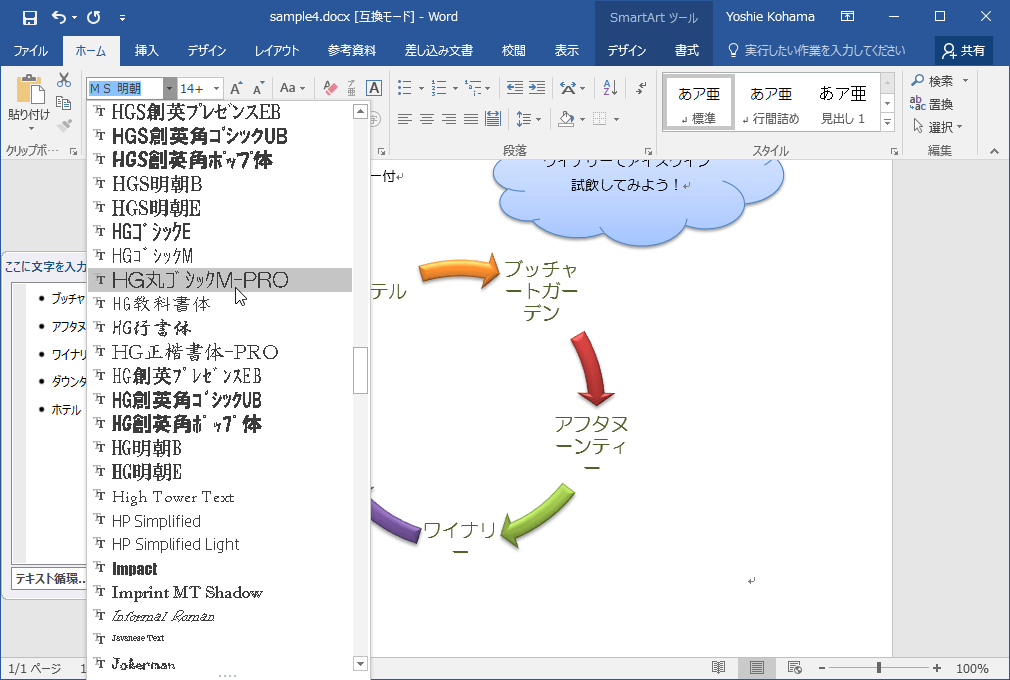
Task: Open the font size dropdown arrow
Action: tap(216, 88)
